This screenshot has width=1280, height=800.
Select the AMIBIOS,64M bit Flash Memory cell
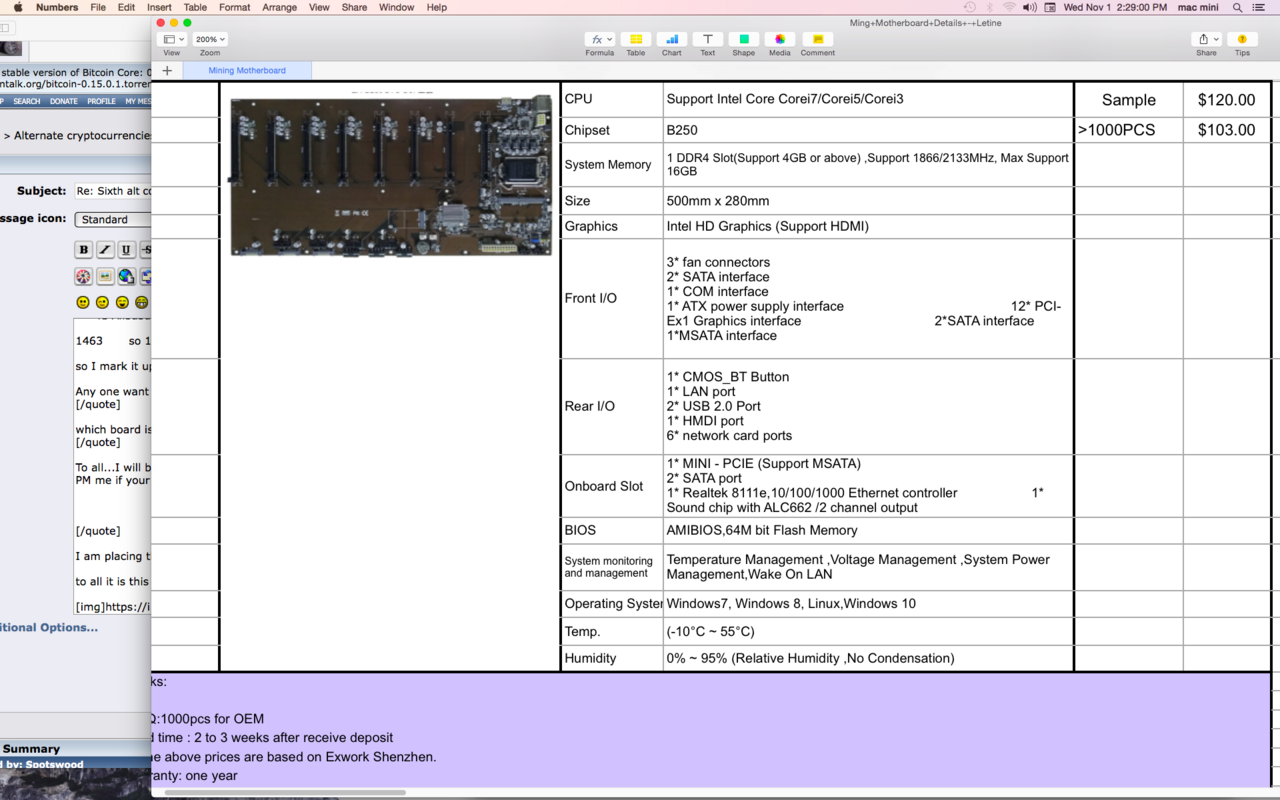(868, 530)
